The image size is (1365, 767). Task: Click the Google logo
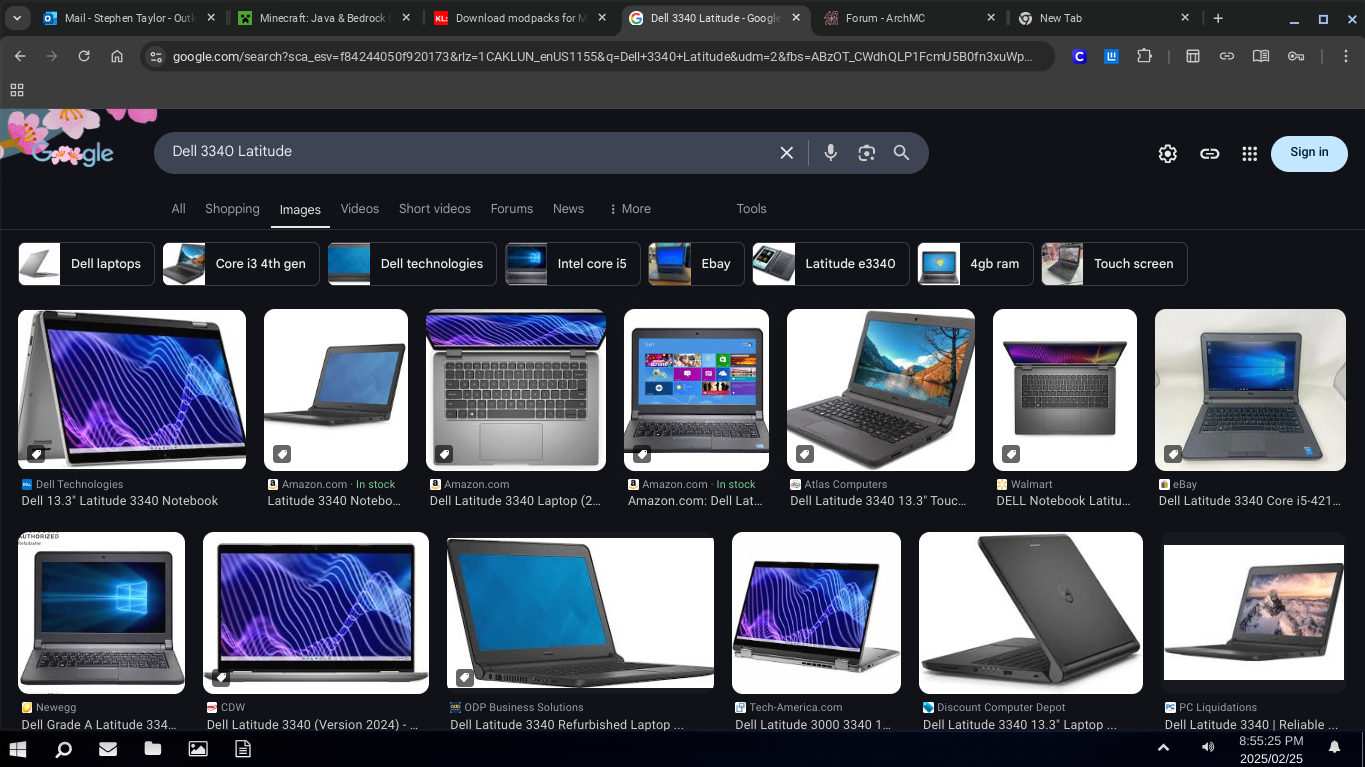tap(73, 153)
